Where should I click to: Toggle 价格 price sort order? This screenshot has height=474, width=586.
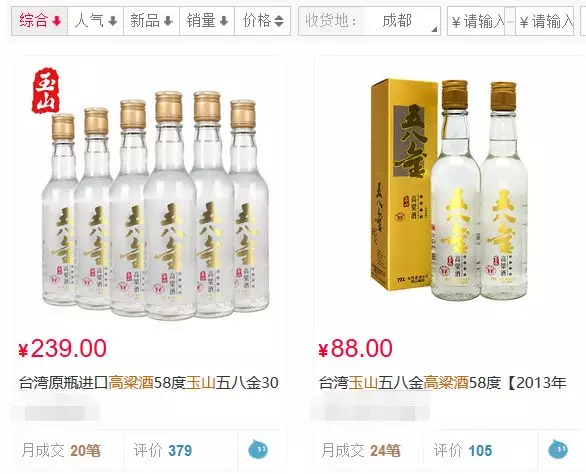pyautogui.click(x=263, y=21)
